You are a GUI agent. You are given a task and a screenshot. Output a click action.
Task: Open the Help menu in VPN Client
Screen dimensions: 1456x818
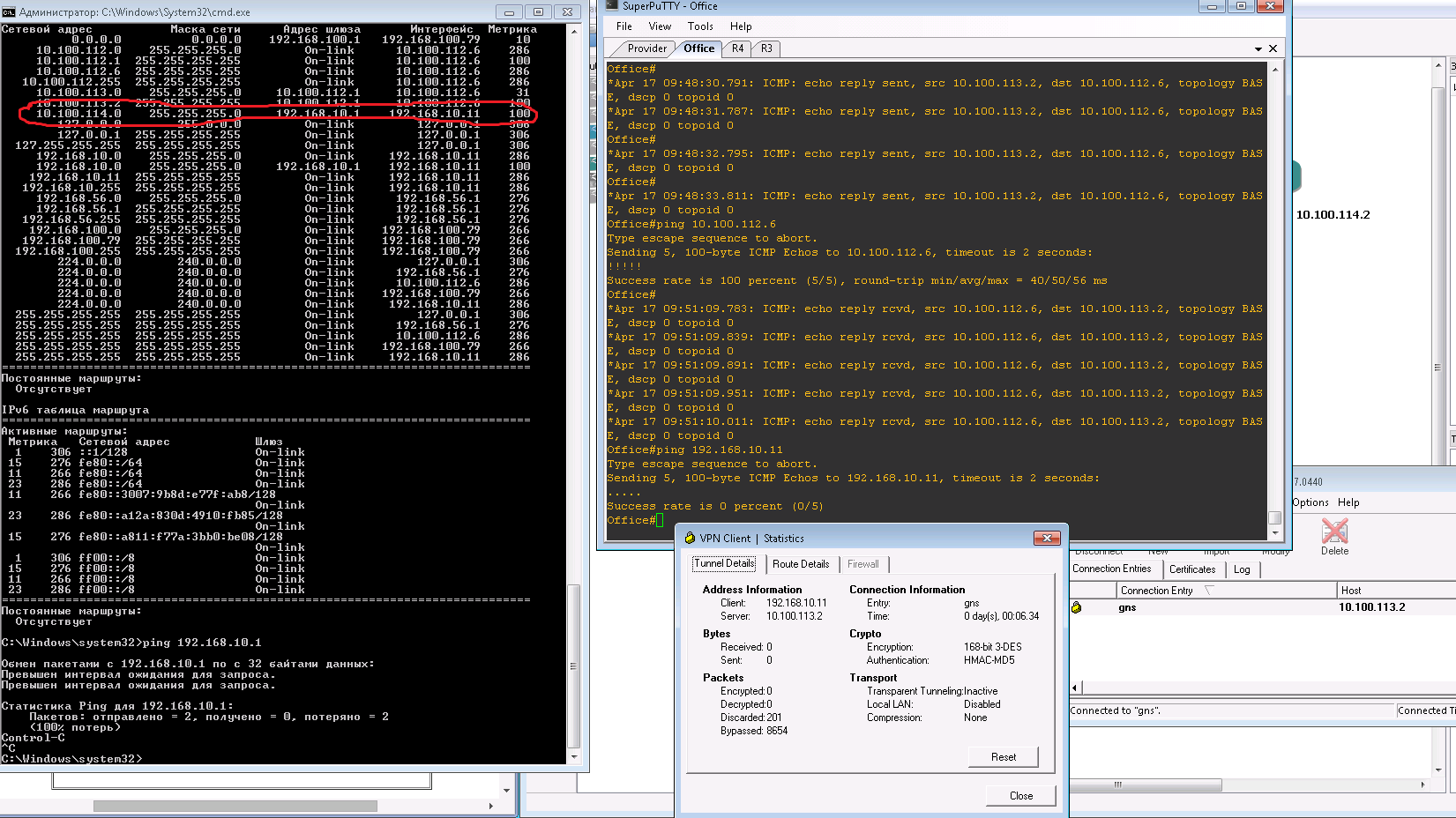1348,502
